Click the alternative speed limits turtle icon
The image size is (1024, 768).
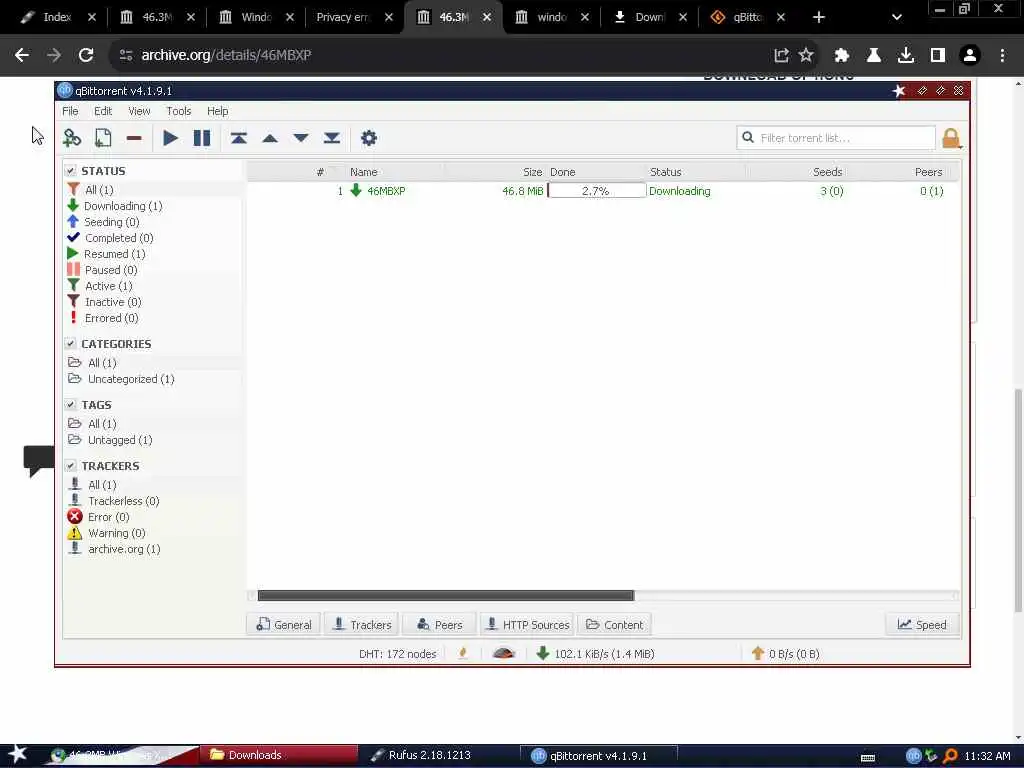click(504, 653)
